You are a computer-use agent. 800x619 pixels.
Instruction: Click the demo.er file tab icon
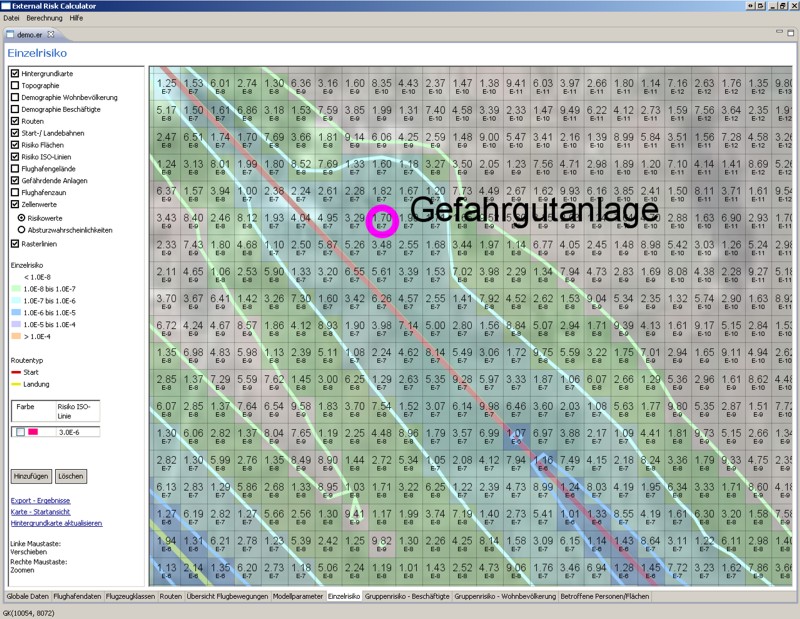11,35
